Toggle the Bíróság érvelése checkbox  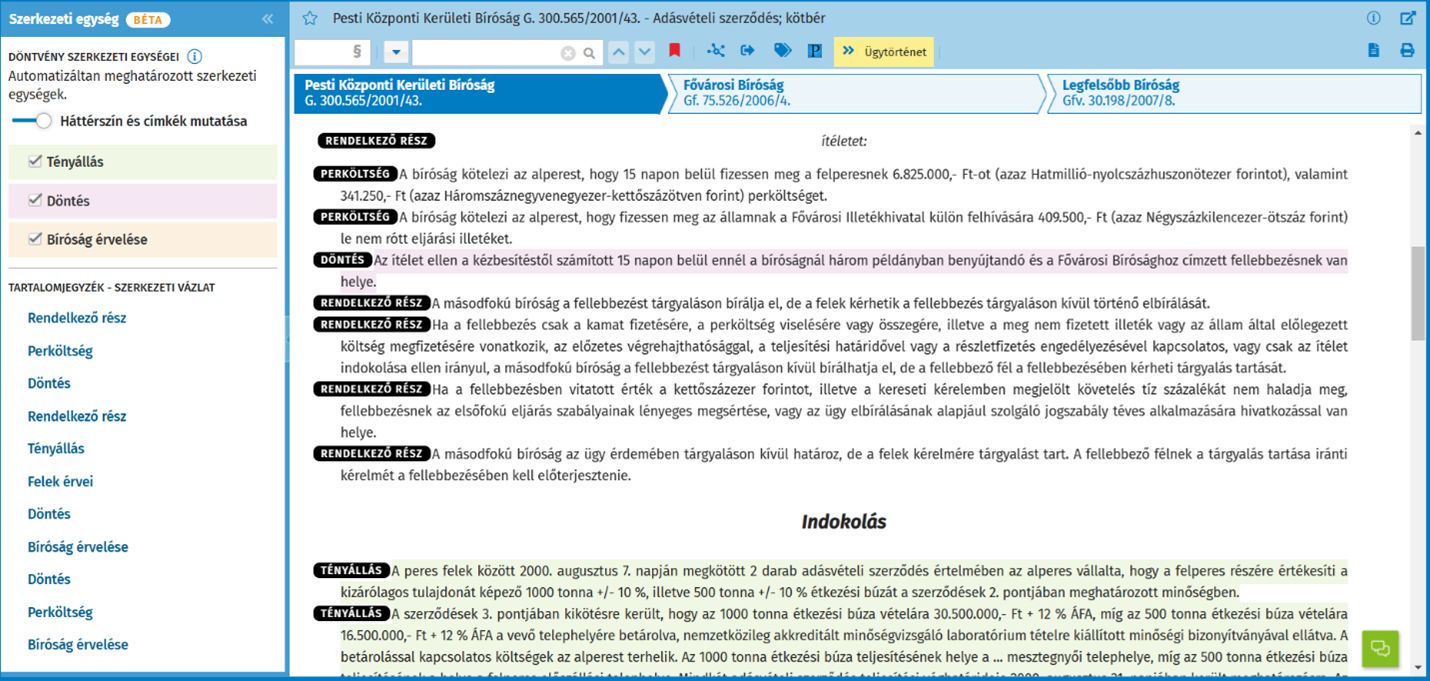(x=36, y=240)
